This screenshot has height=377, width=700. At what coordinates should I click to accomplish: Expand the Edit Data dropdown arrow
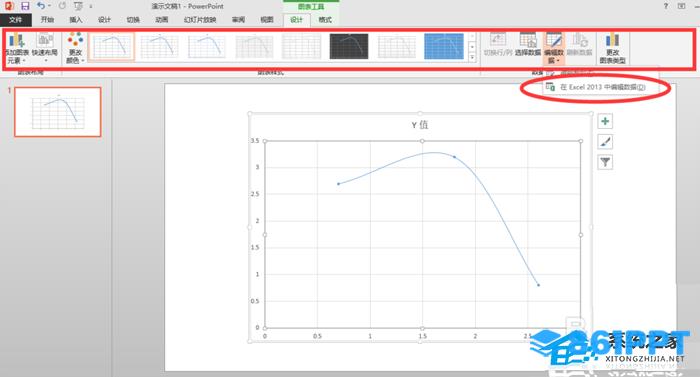(x=558, y=61)
